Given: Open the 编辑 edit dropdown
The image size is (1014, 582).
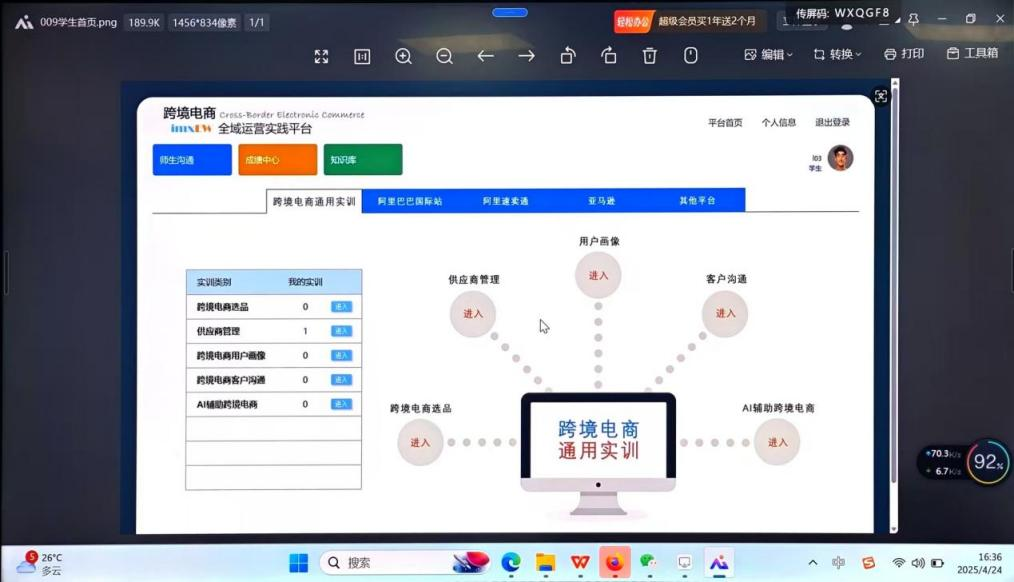Looking at the screenshot, I should (x=770, y=54).
